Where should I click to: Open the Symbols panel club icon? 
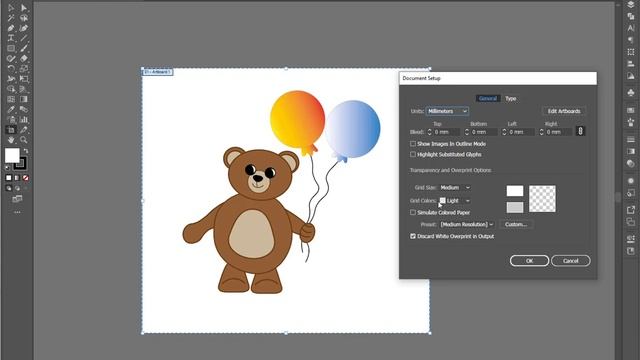tap(631, 93)
